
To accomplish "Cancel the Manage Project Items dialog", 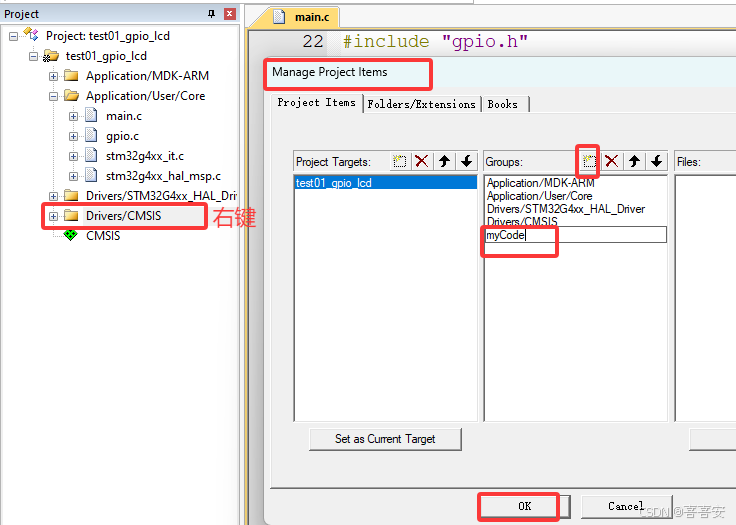I will (627, 506).
